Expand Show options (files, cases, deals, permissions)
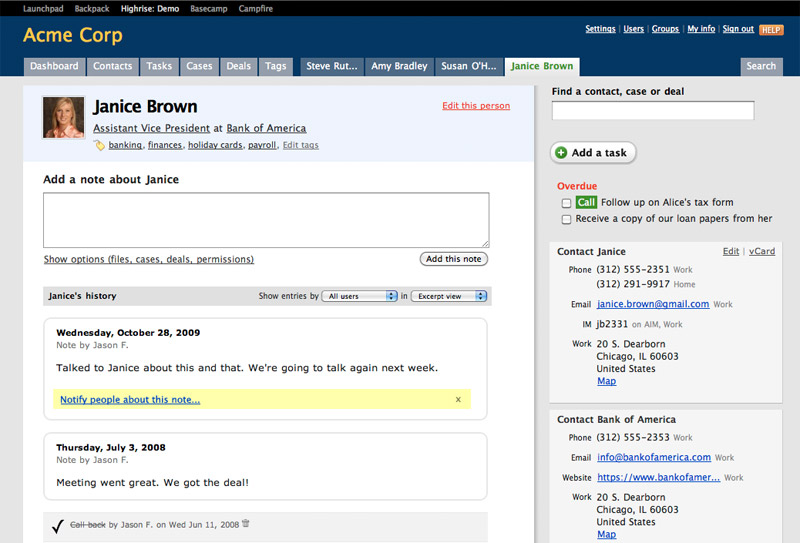 [148, 259]
